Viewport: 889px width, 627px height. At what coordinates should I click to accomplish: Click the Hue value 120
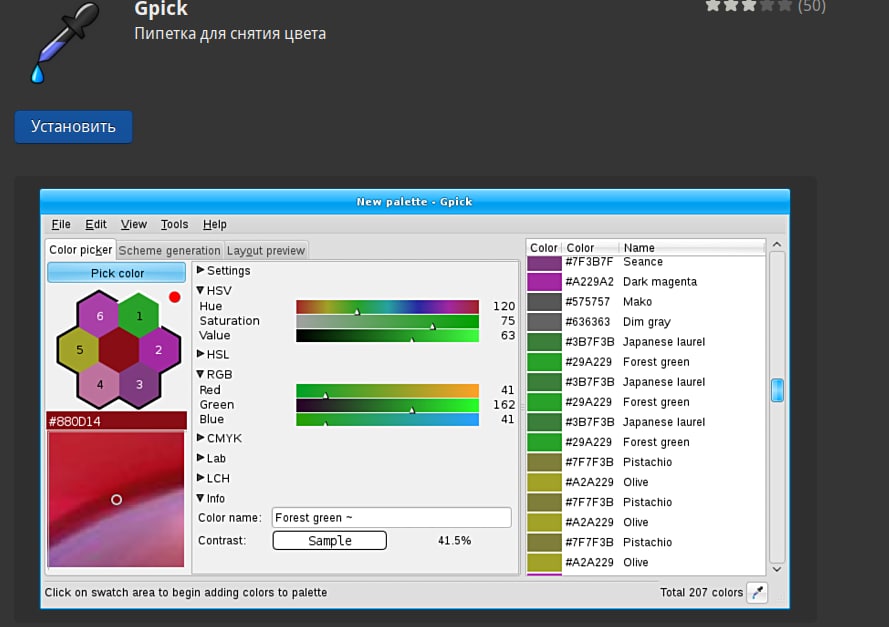point(504,307)
